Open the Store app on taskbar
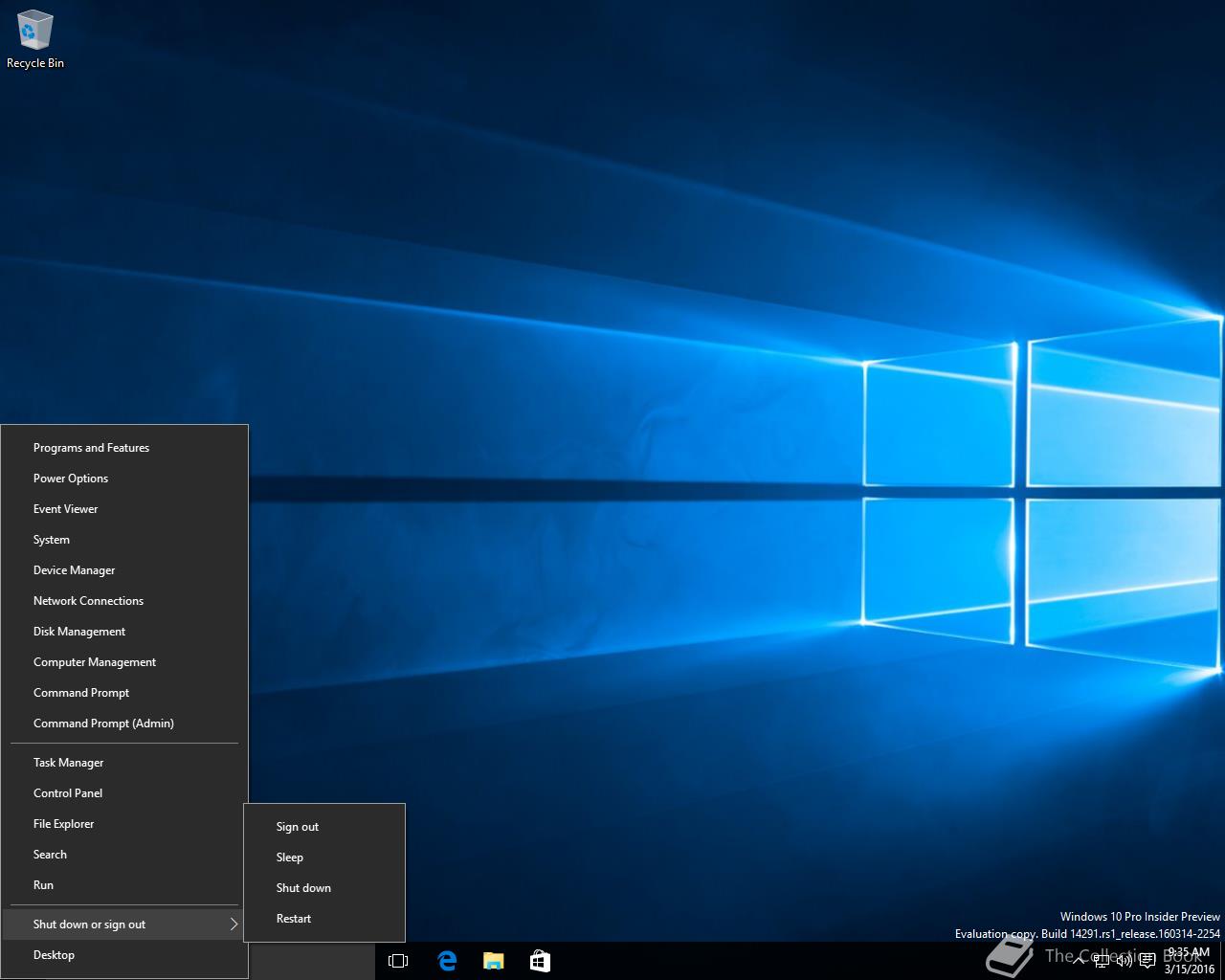Viewport: 1225px width, 980px height. tap(540, 961)
